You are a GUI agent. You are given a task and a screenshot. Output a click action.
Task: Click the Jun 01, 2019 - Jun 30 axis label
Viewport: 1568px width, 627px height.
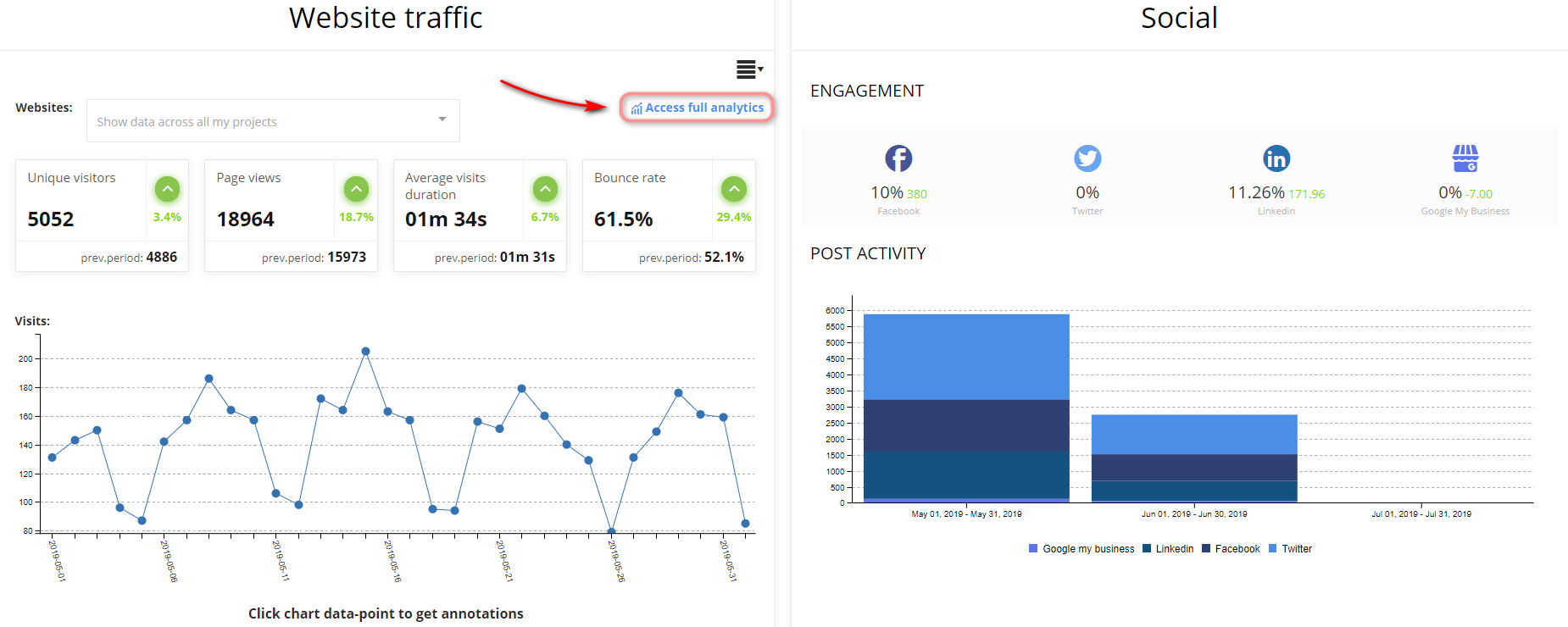tap(1194, 513)
